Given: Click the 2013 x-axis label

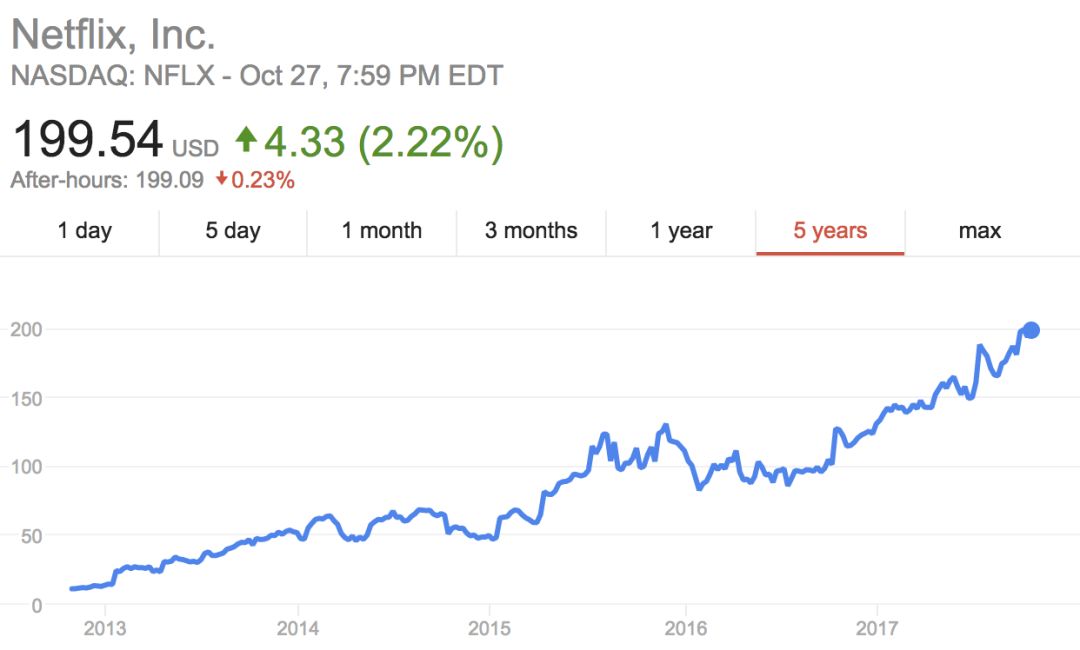Looking at the screenshot, I should (105, 628).
